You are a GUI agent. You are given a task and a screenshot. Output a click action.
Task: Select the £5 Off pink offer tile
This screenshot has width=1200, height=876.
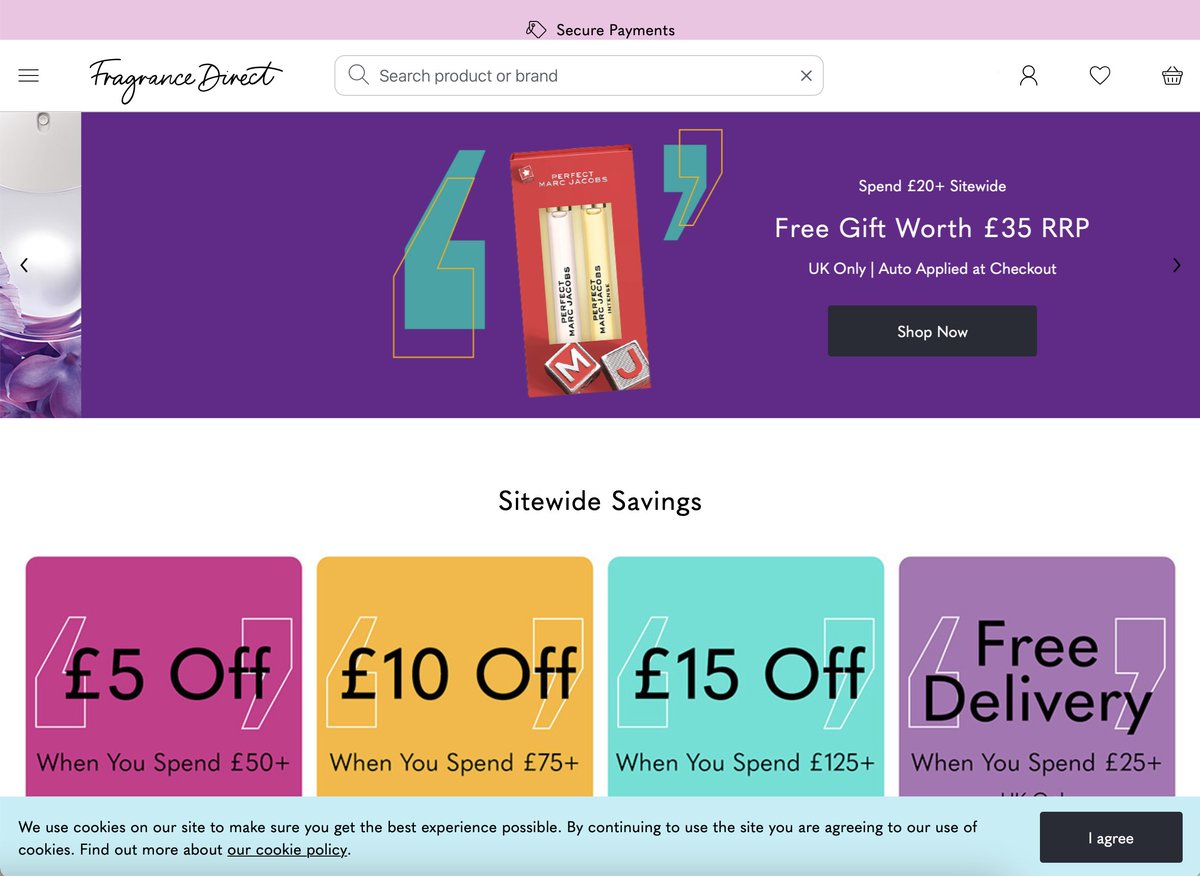(164, 677)
